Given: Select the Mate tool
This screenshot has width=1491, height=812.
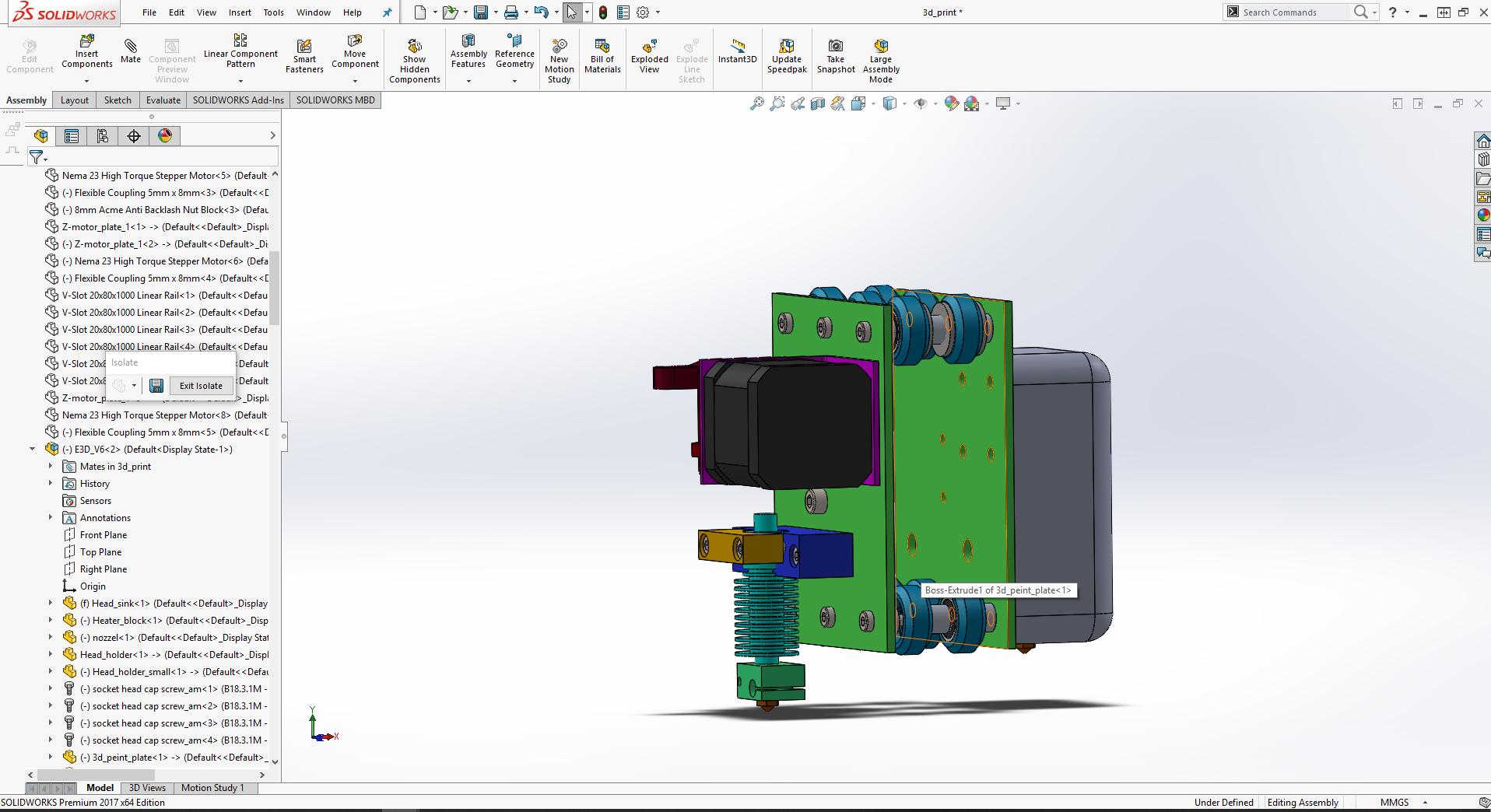Looking at the screenshot, I should point(131,51).
